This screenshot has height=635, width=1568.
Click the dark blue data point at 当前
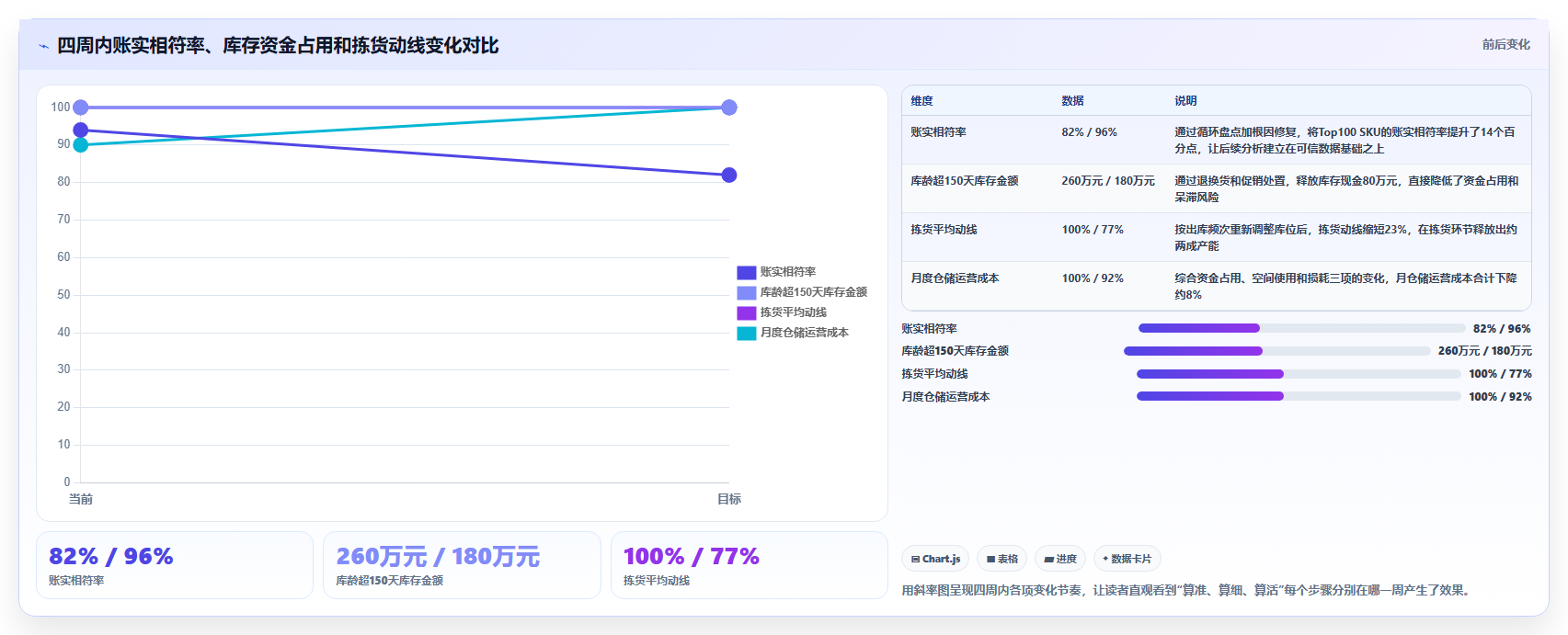pyautogui.click(x=81, y=130)
